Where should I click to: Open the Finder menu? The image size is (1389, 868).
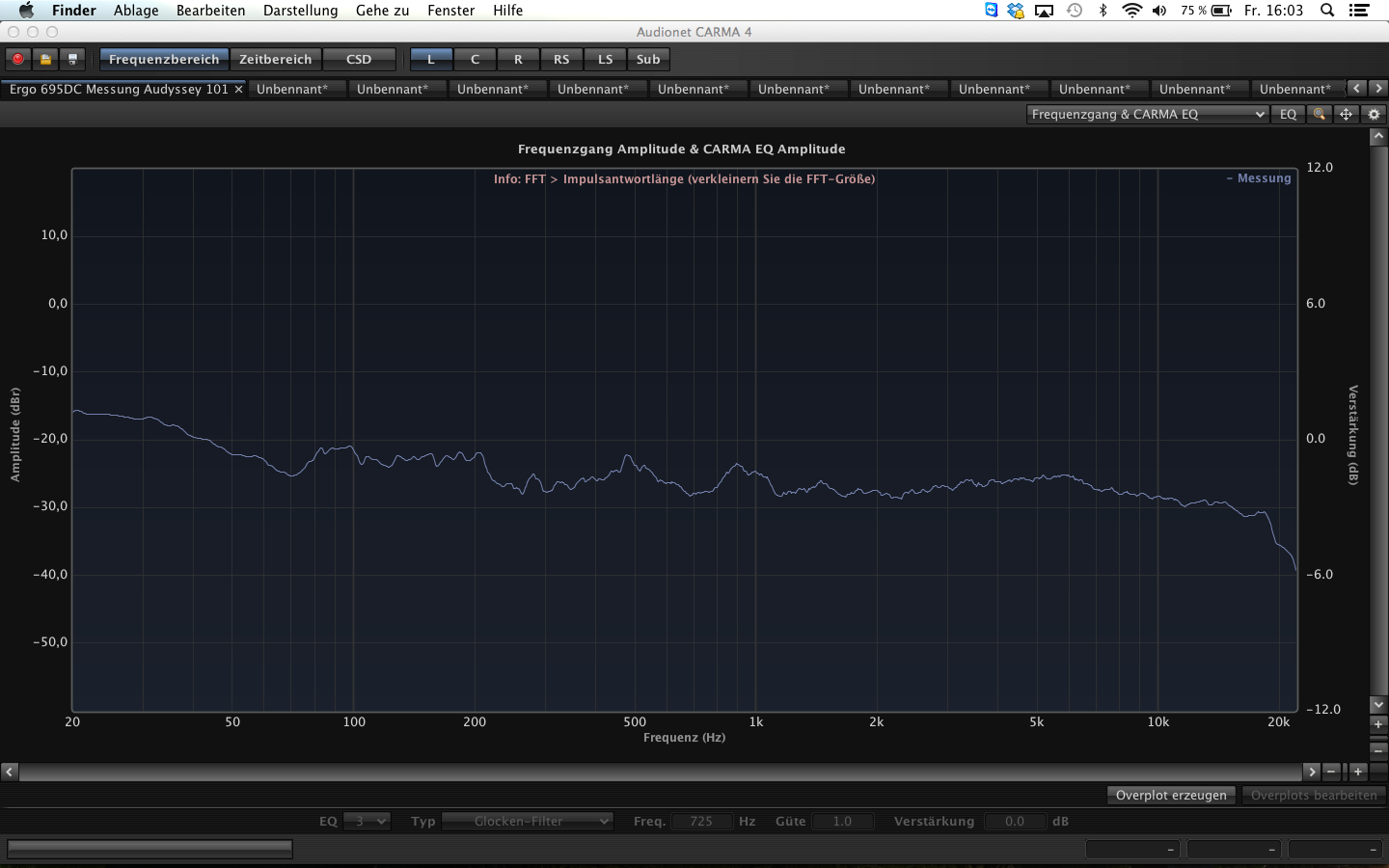pos(74,11)
